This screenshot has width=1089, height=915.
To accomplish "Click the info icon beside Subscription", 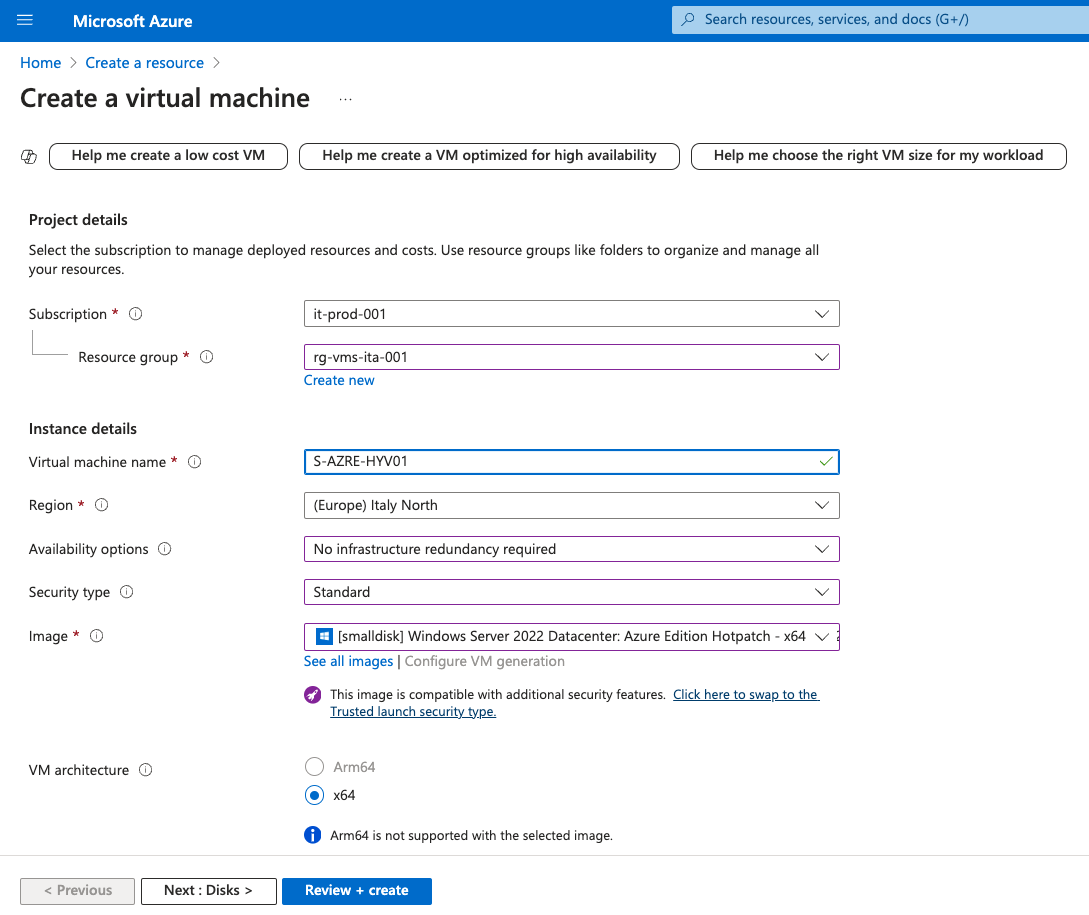I will coord(135,313).
